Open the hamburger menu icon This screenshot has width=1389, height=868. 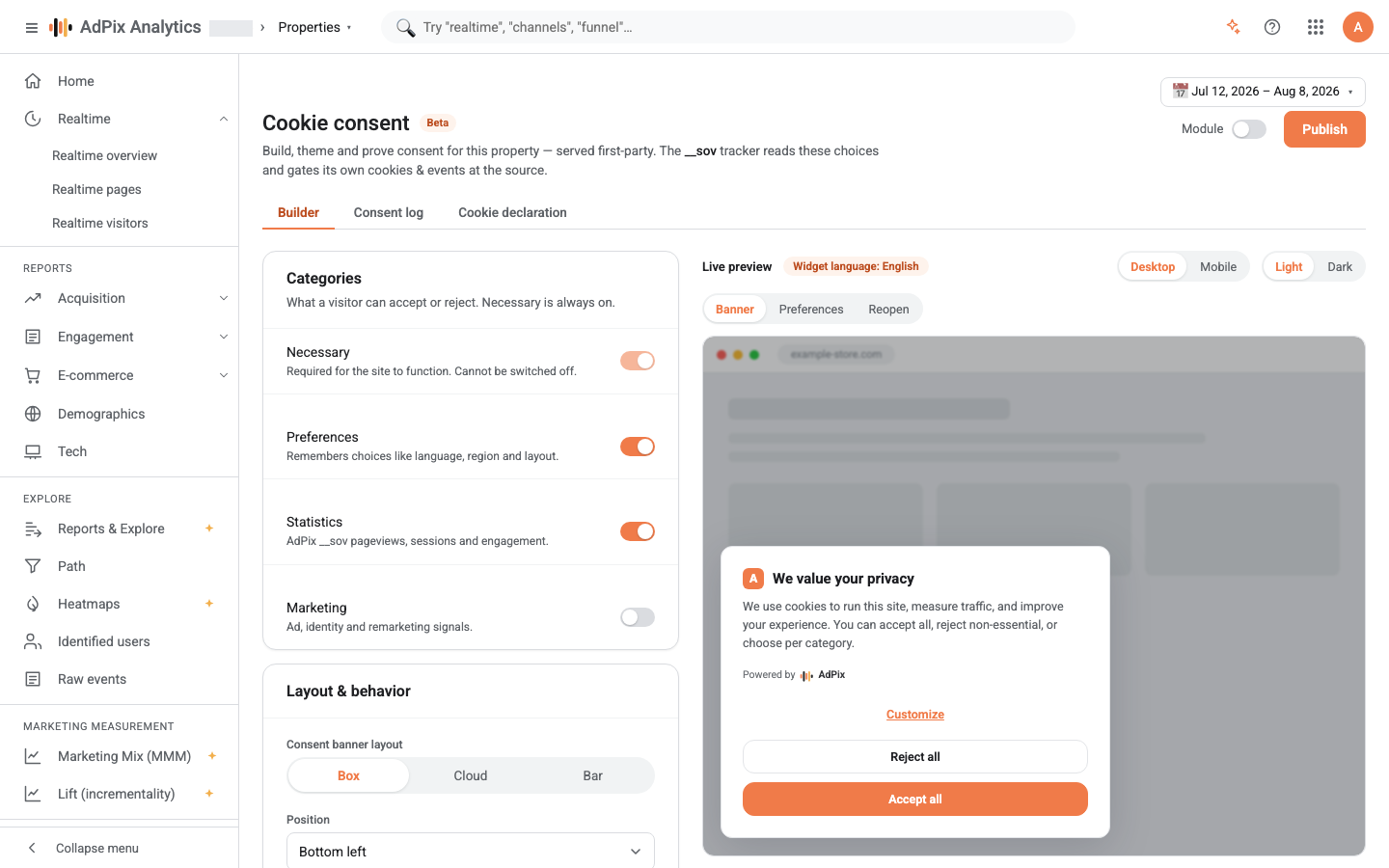(x=32, y=28)
